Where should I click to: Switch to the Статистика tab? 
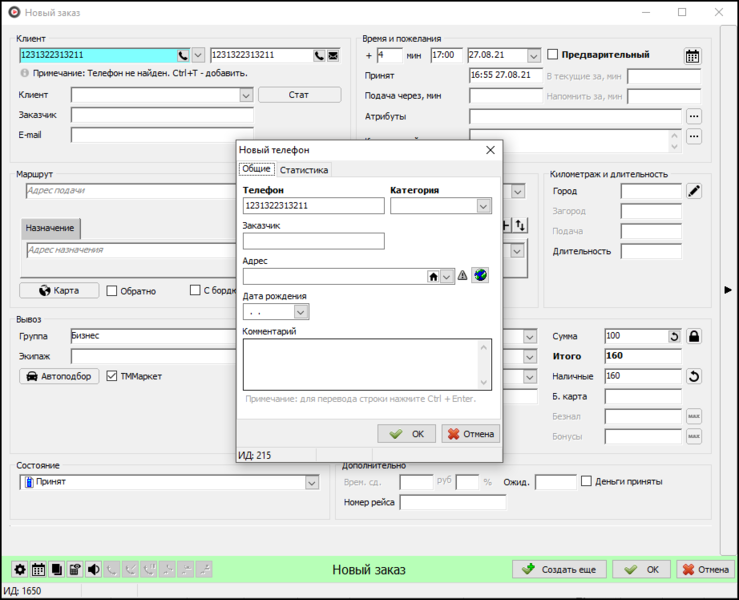pos(303,170)
